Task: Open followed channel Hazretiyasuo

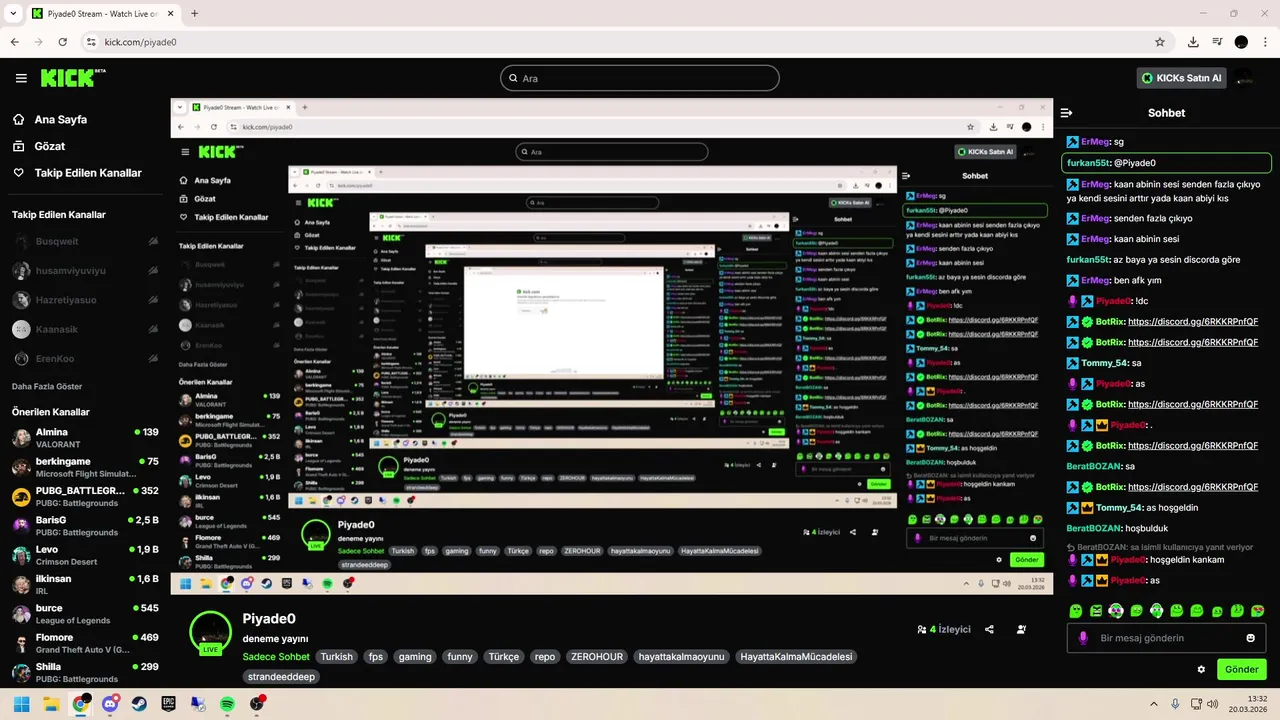Action: point(85,300)
